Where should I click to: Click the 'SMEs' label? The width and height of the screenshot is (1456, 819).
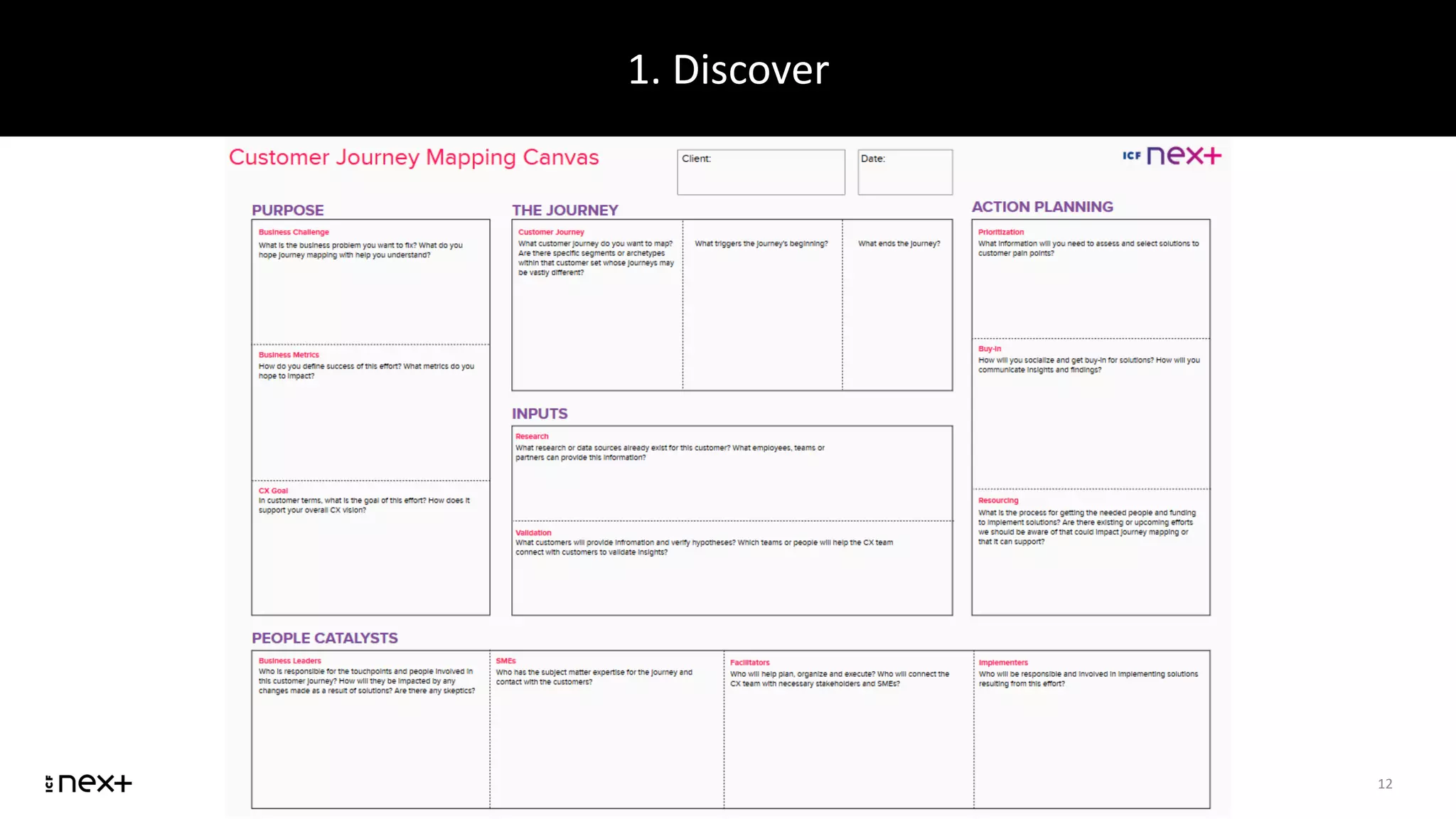pyautogui.click(x=505, y=661)
